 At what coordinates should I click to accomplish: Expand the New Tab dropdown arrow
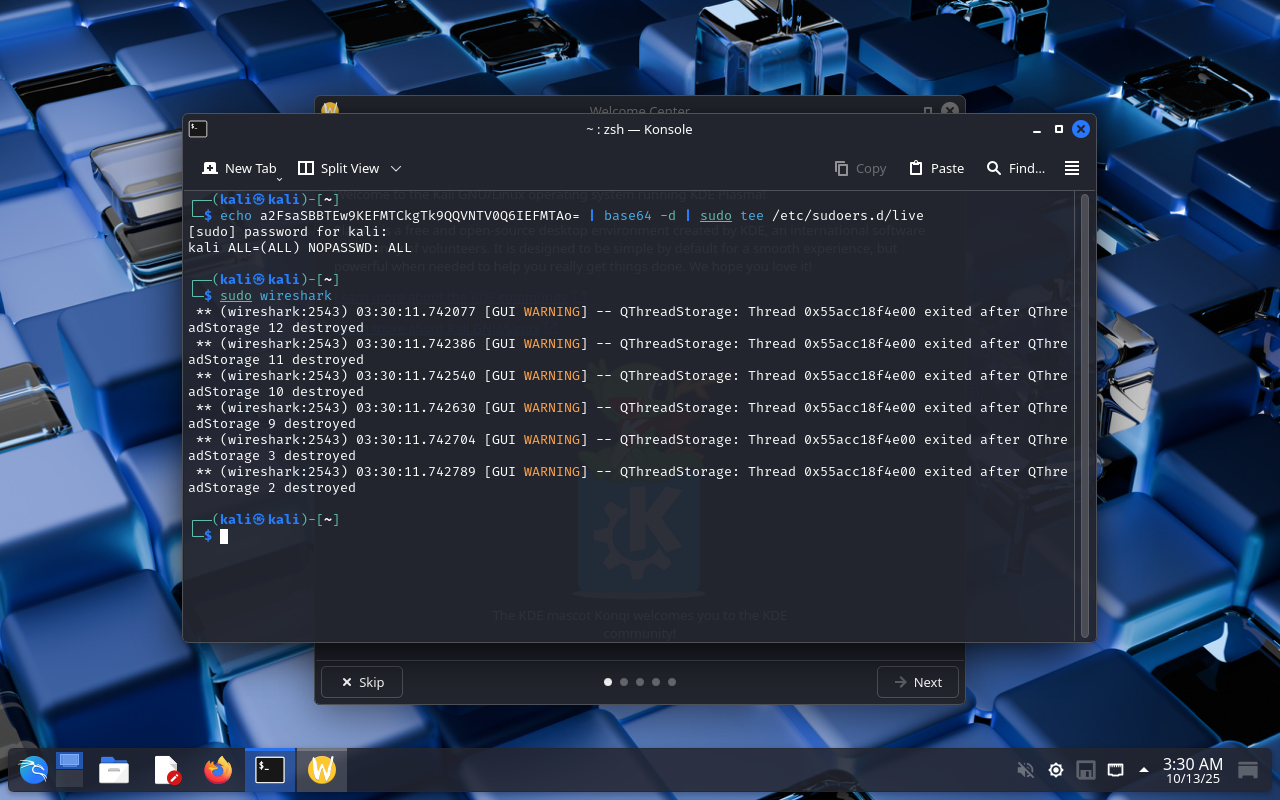click(x=280, y=177)
